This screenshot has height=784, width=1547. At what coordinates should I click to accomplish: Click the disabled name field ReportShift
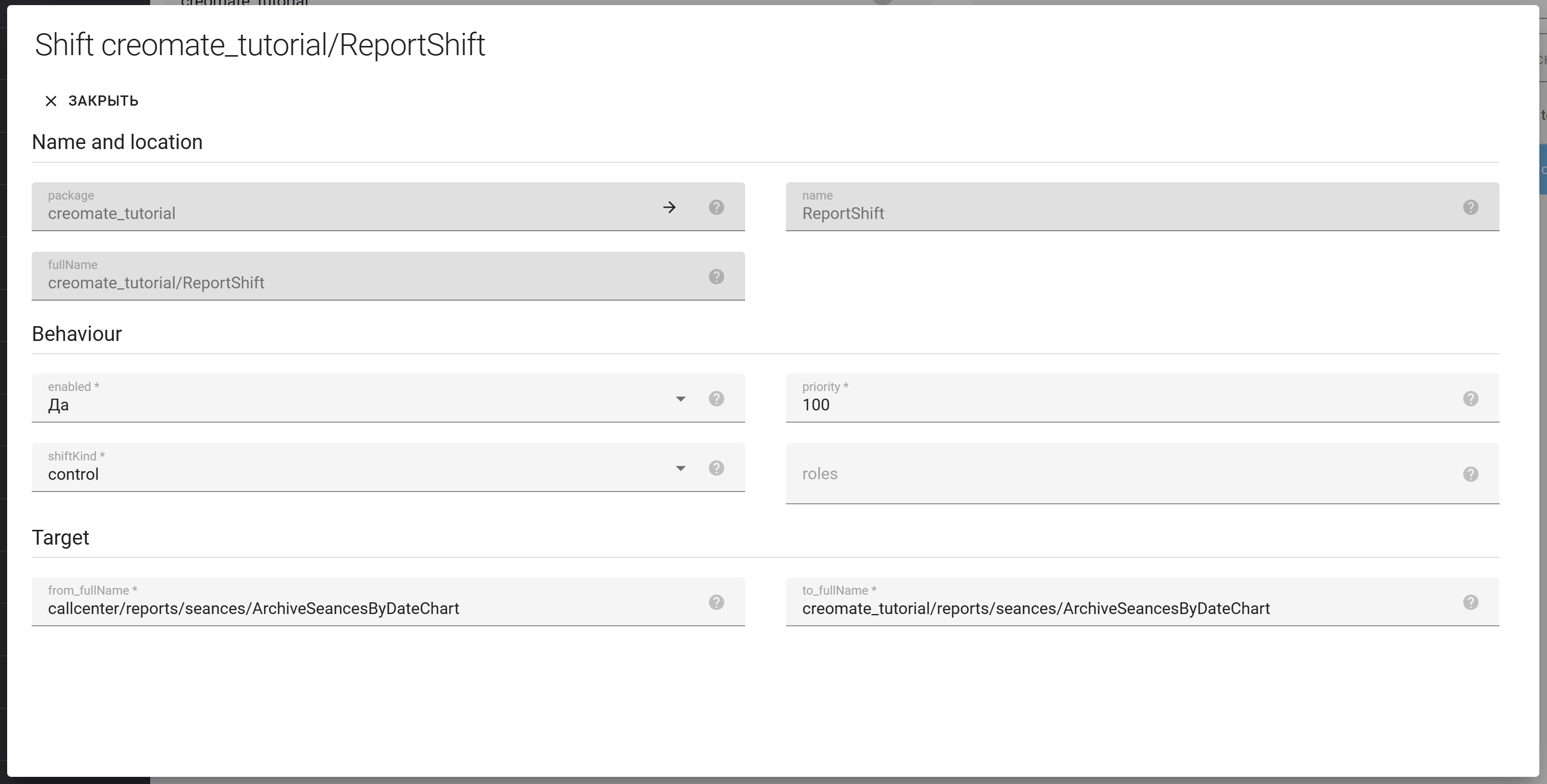tap(1117, 213)
